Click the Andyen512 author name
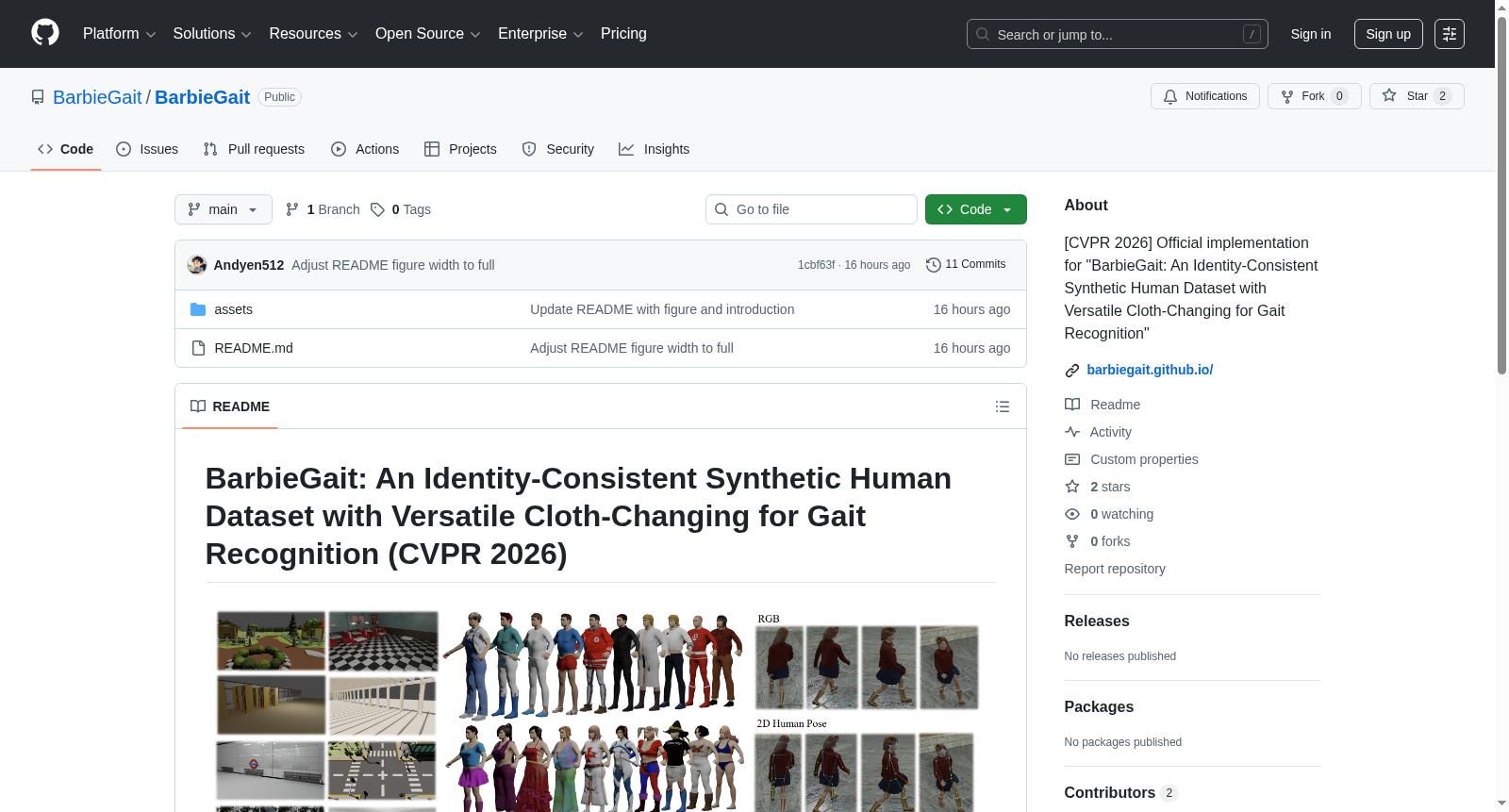Screen dimensions: 1509x812 click(249, 265)
